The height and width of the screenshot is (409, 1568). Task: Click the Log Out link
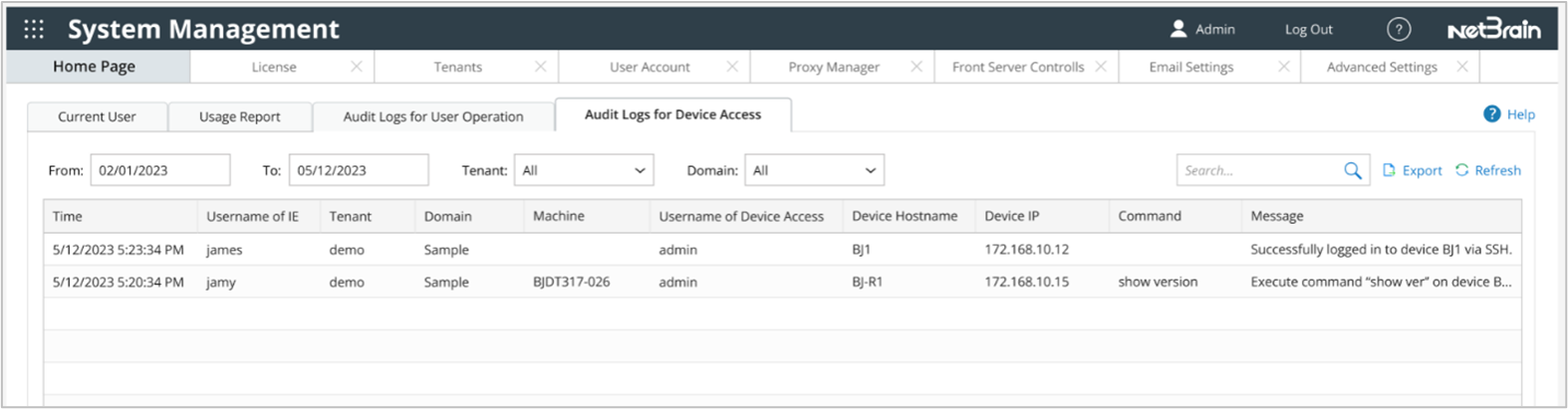[1308, 30]
